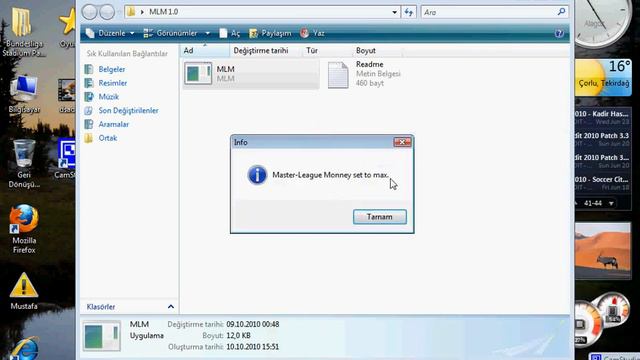This screenshot has height=360, width=640.
Task: Click Tamam button in Info dialog
Action: tap(380, 217)
